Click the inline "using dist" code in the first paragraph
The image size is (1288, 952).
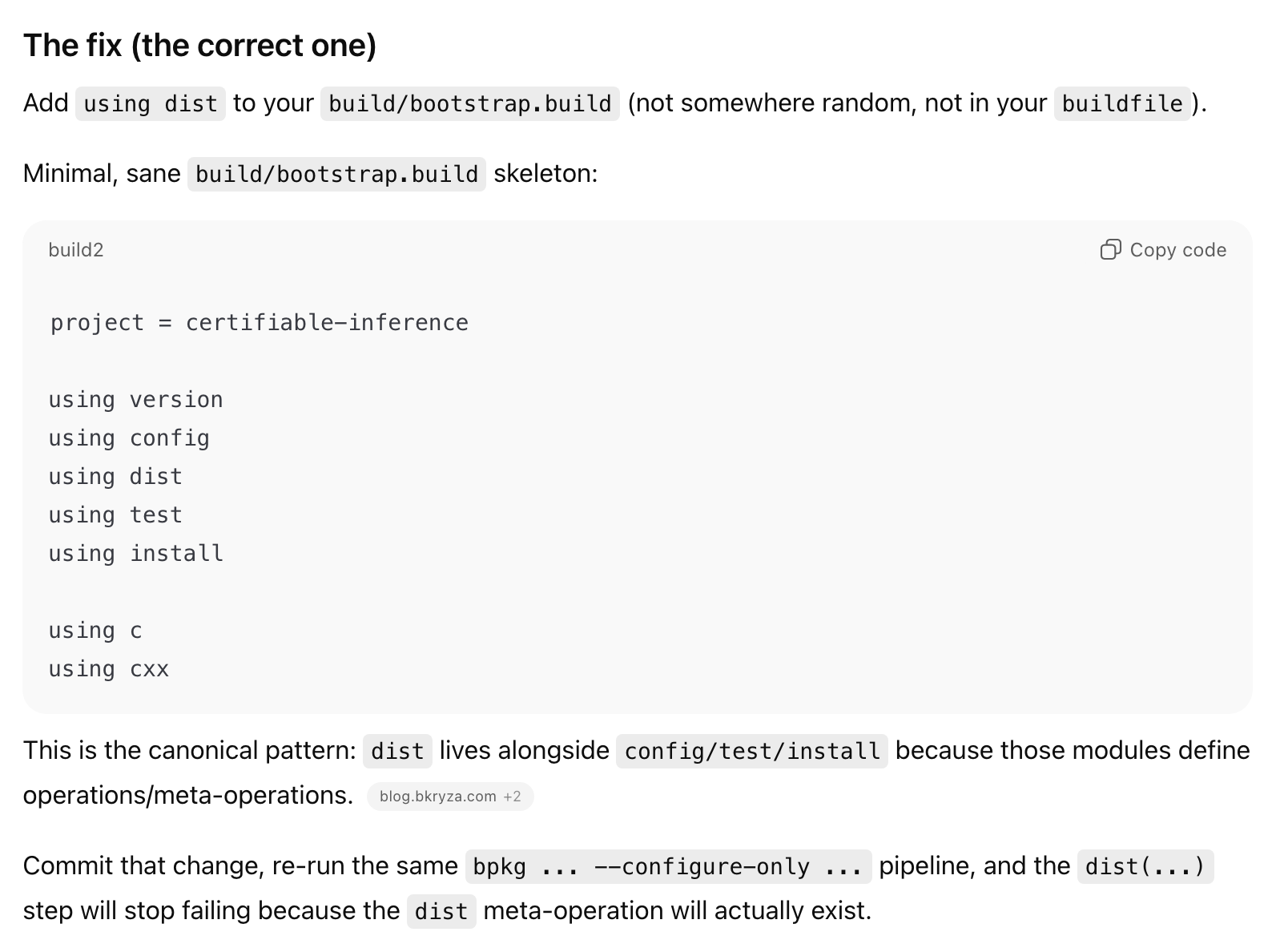(151, 104)
